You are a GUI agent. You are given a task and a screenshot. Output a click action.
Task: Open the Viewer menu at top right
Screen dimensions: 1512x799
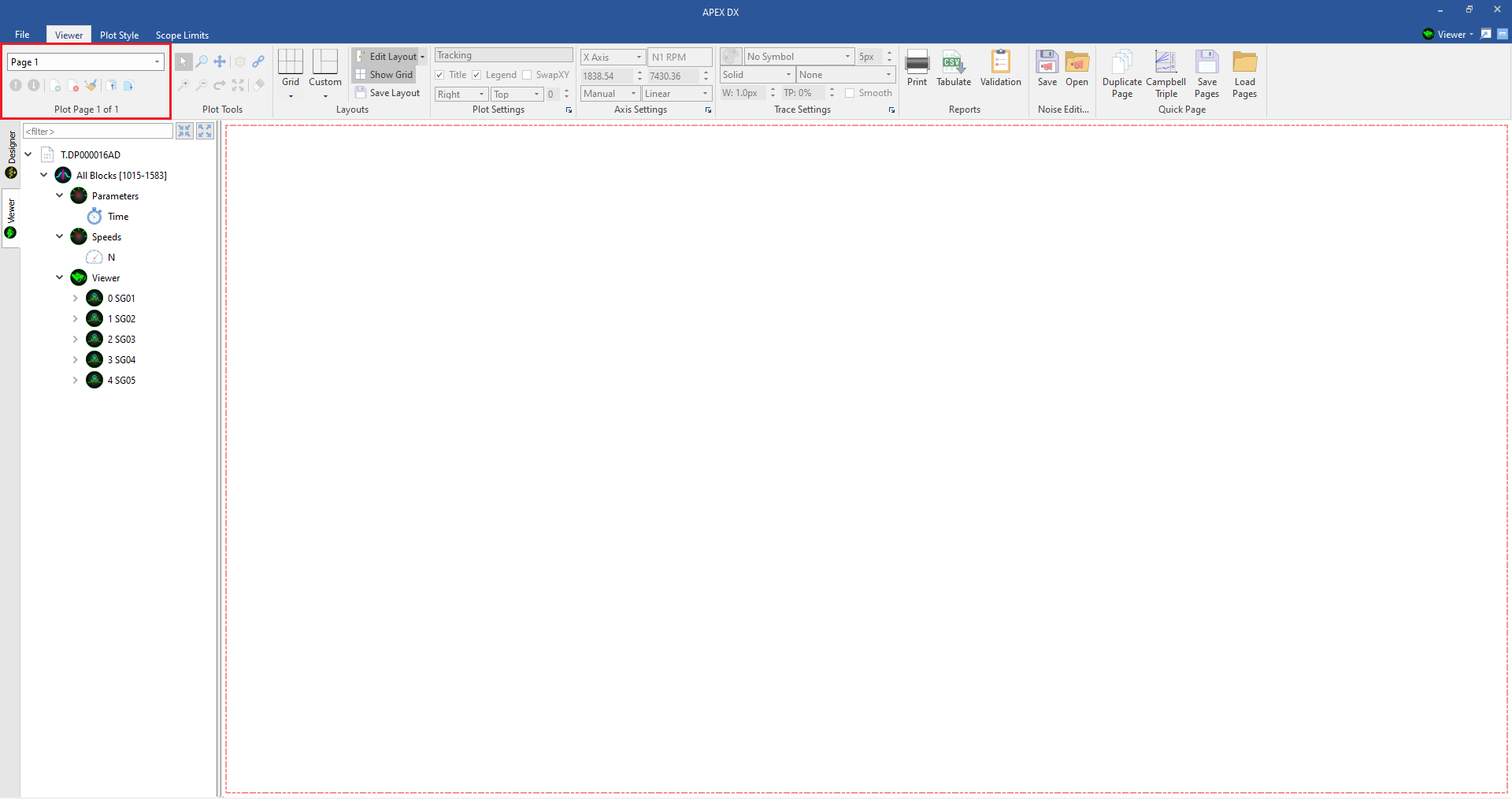coord(1447,34)
